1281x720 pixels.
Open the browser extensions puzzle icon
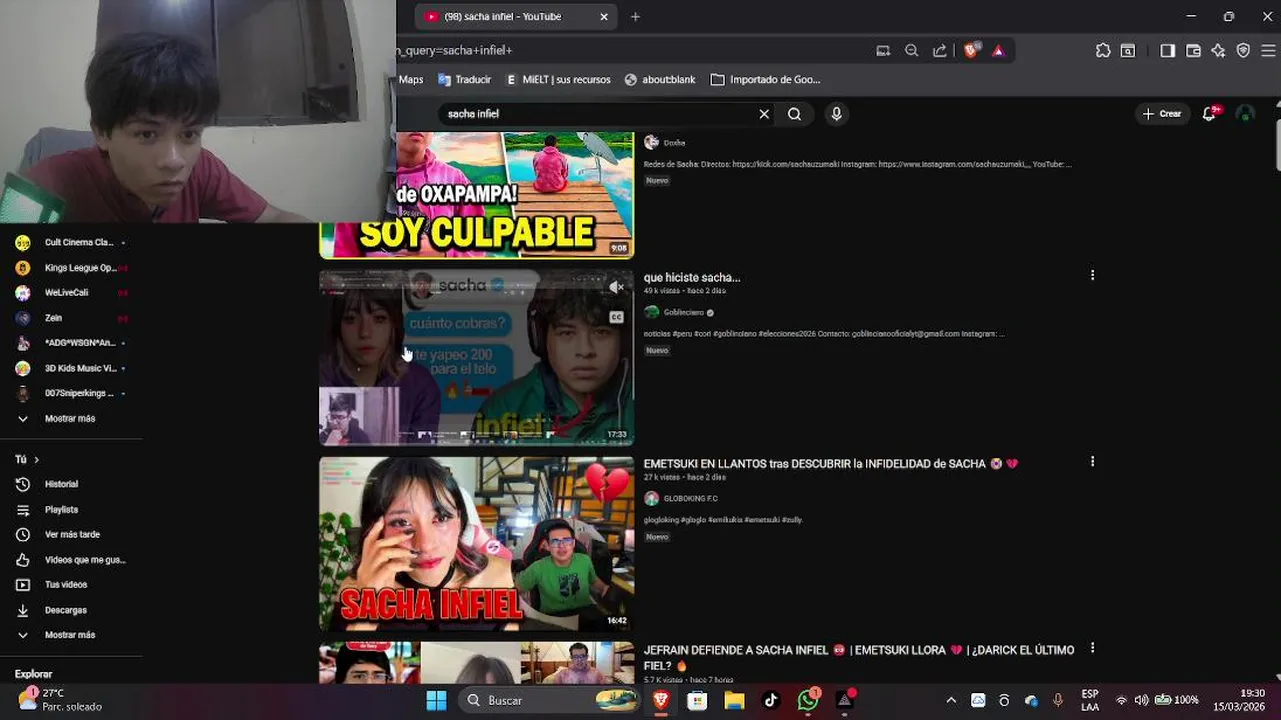coord(1103,50)
